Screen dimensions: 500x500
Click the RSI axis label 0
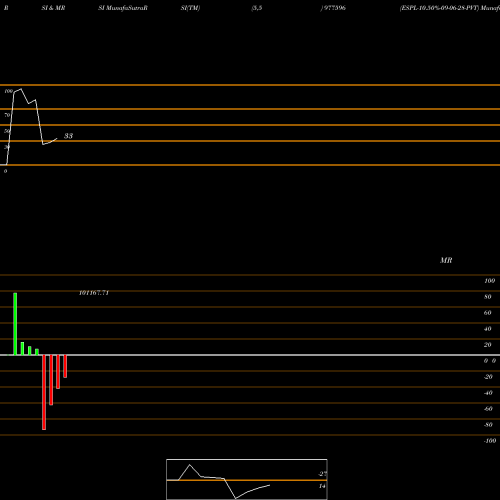click(5, 171)
